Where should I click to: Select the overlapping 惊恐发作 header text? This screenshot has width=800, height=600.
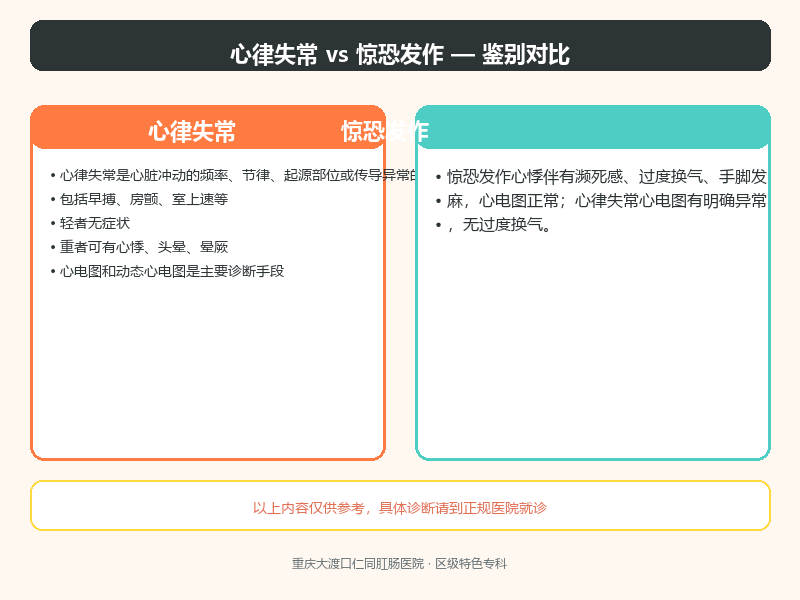pyautogui.click(x=385, y=132)
